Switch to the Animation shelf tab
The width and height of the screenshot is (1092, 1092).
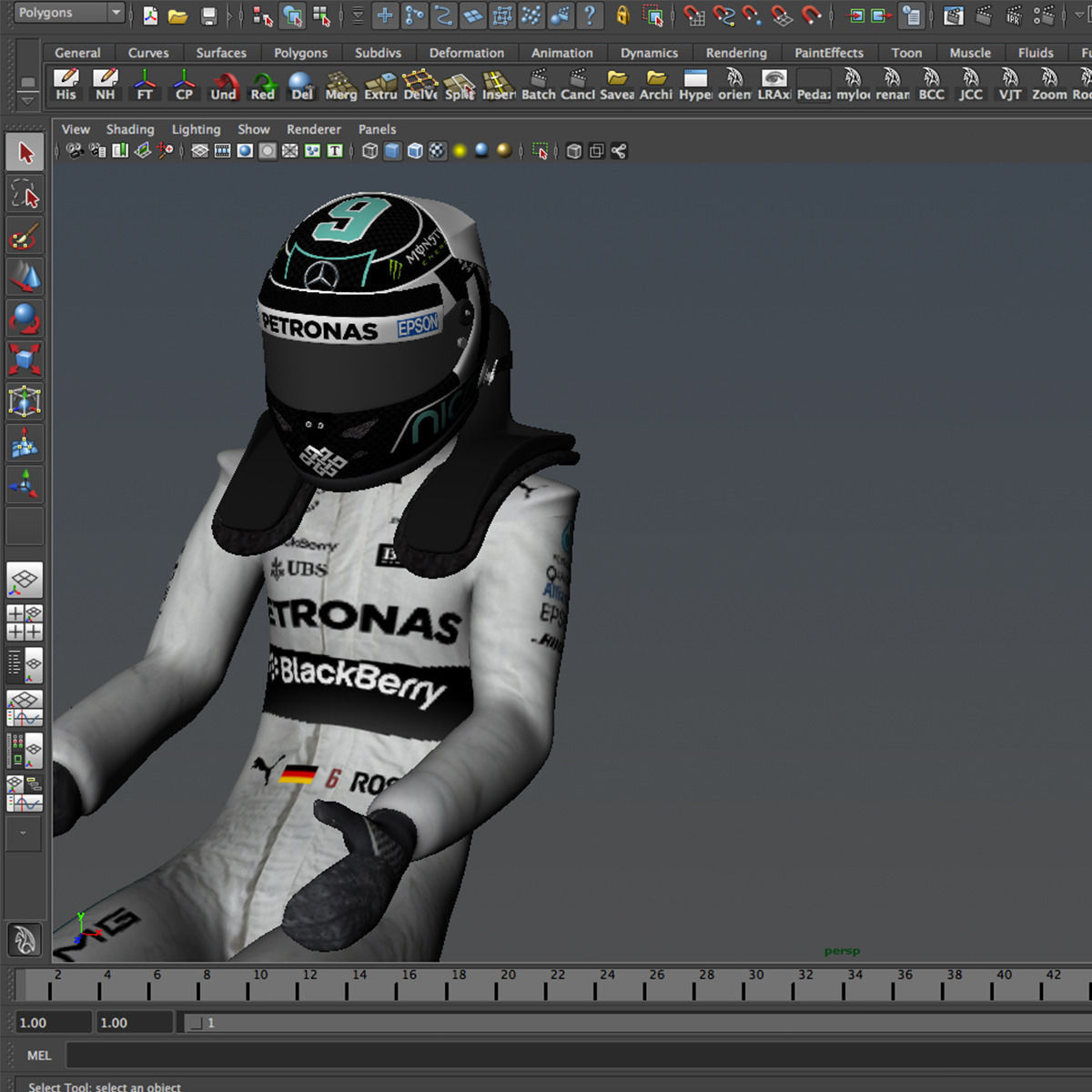[562, 53]
